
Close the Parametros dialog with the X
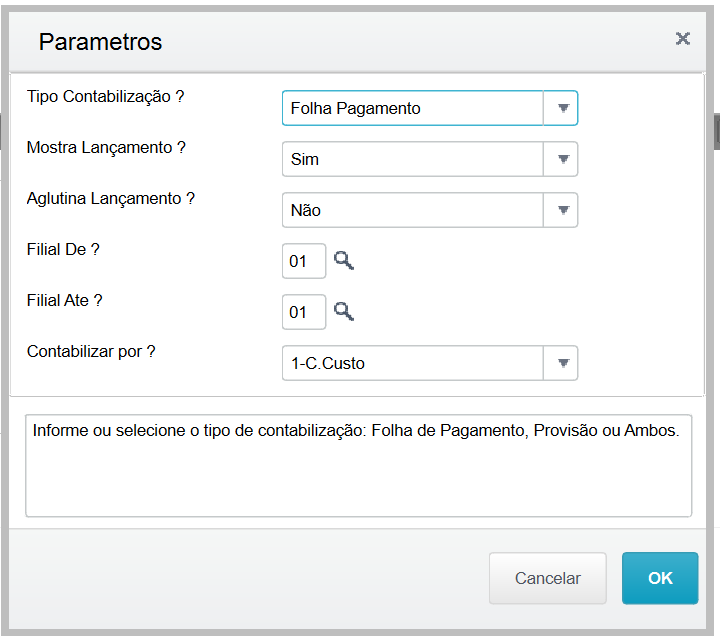click(x=683, y=39)
